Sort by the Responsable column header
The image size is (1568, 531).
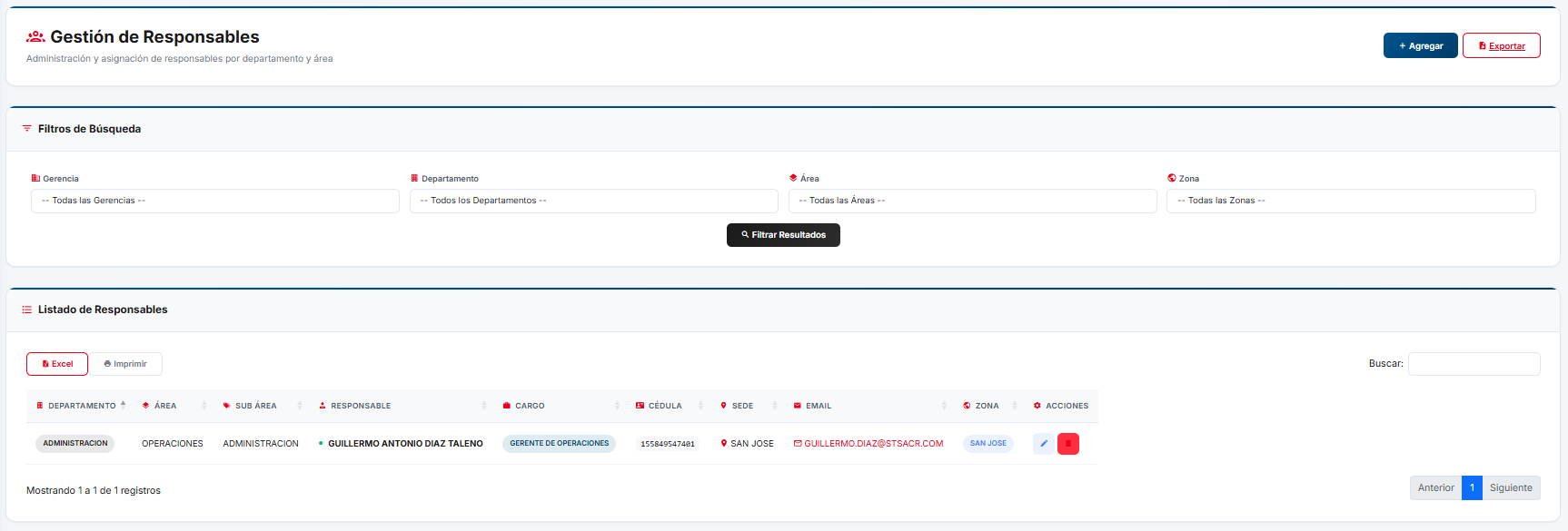[x=361, y=406]
